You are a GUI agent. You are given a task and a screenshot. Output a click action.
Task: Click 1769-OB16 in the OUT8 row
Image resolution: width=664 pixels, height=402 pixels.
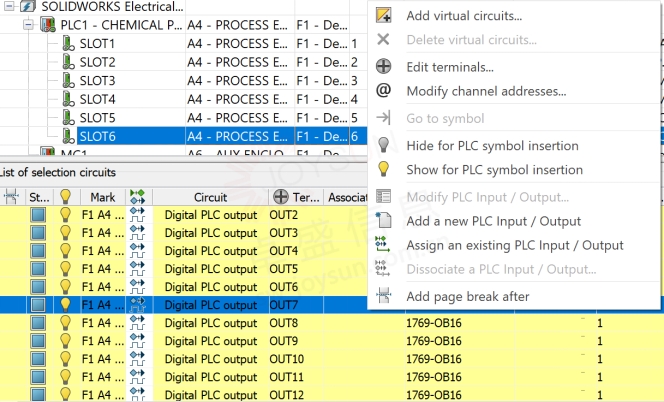[434, 323]
